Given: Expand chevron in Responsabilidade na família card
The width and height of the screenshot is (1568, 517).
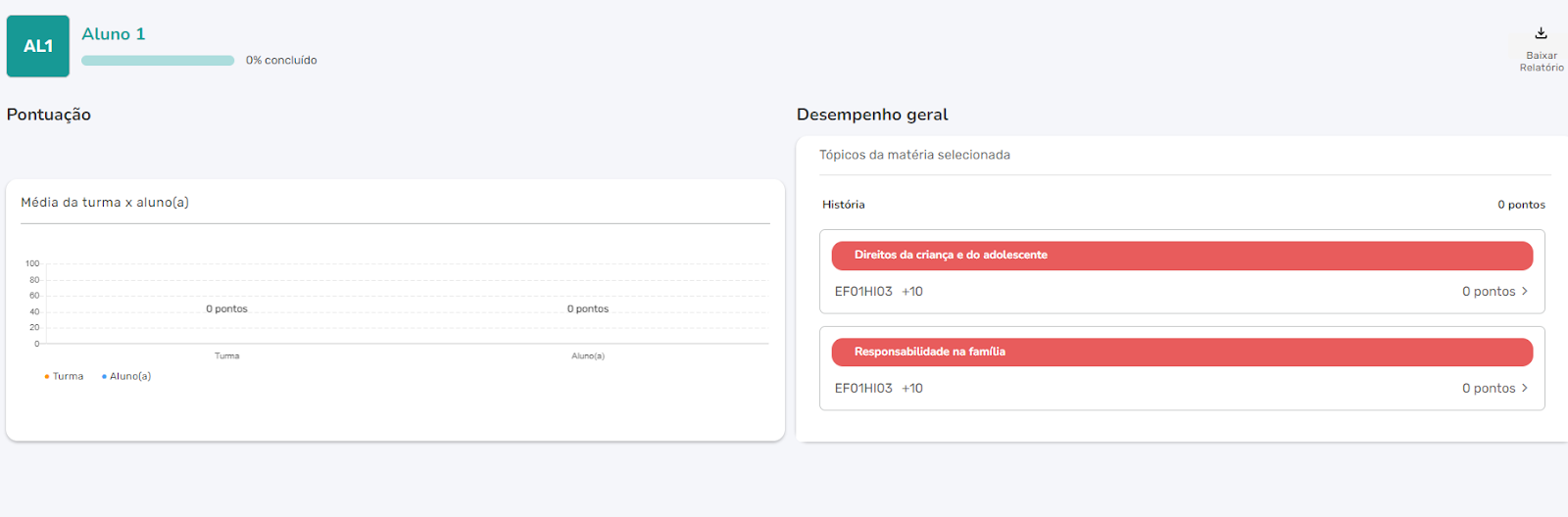Looking at the screenshot, I should pos(1525,389).
